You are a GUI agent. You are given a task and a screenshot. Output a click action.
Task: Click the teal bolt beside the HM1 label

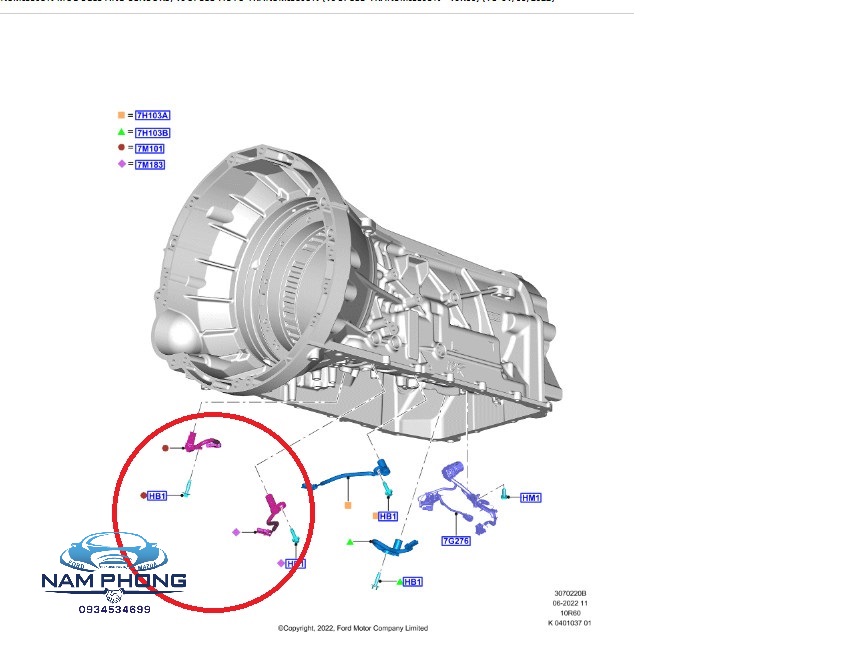pos(504,493)
